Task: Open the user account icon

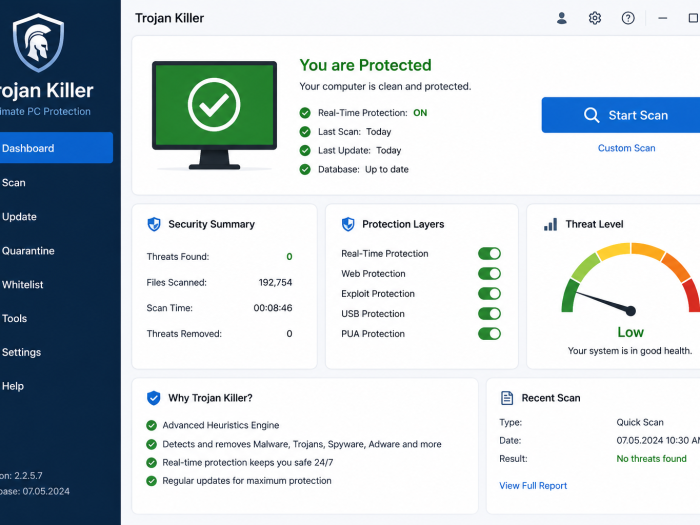Action: [x=562, y=18]
